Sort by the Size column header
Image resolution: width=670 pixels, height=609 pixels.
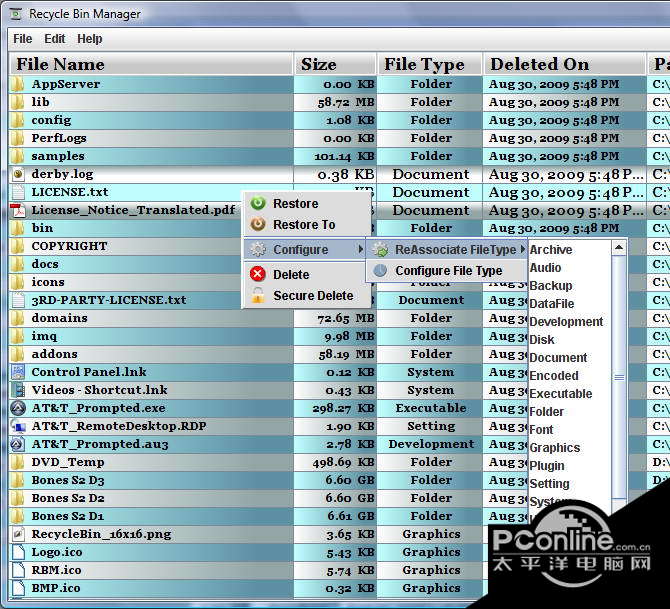[x=335, y=64]
